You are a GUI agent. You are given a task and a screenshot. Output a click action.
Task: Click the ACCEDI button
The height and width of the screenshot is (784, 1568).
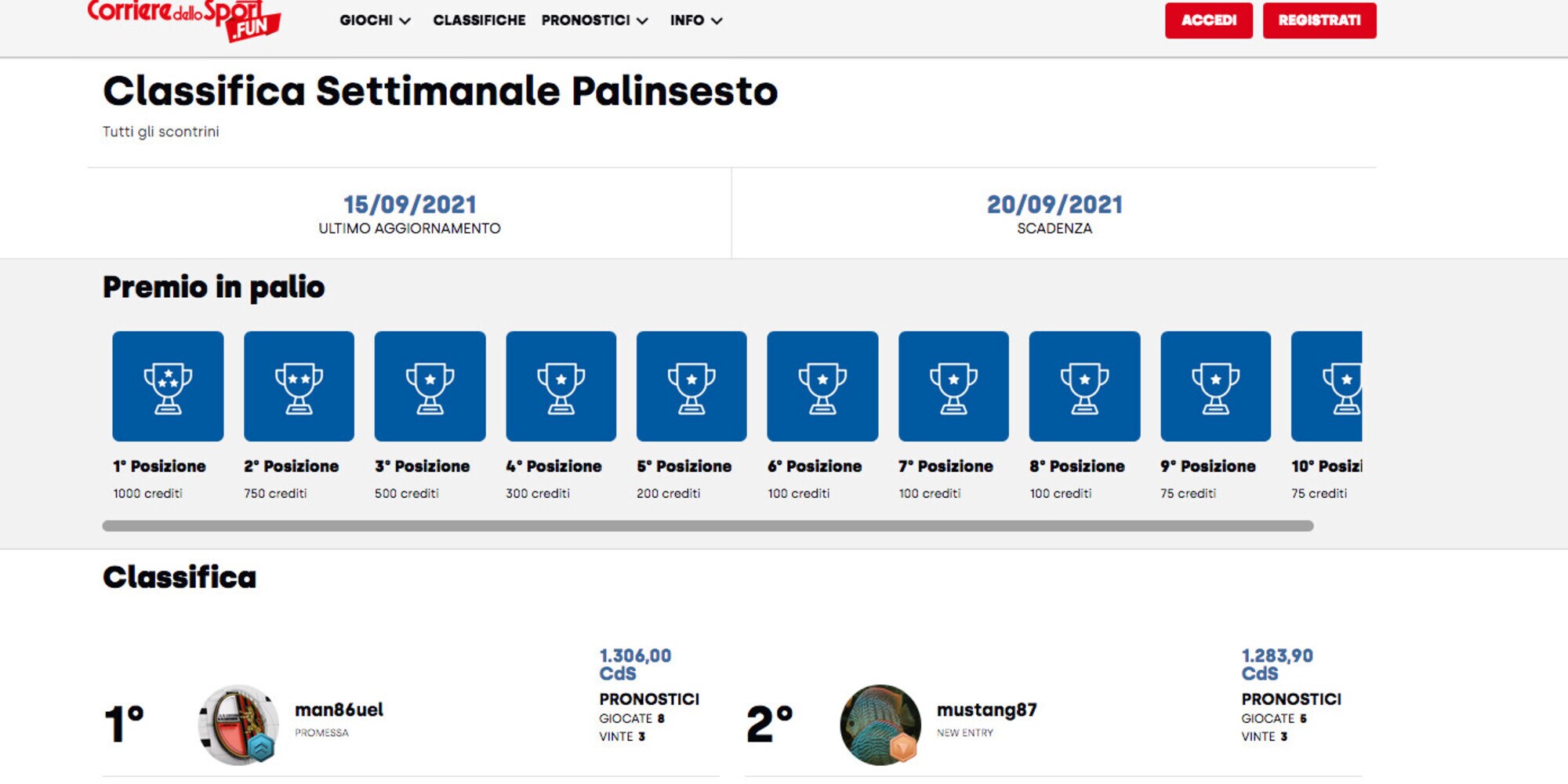coord(1208,20)
